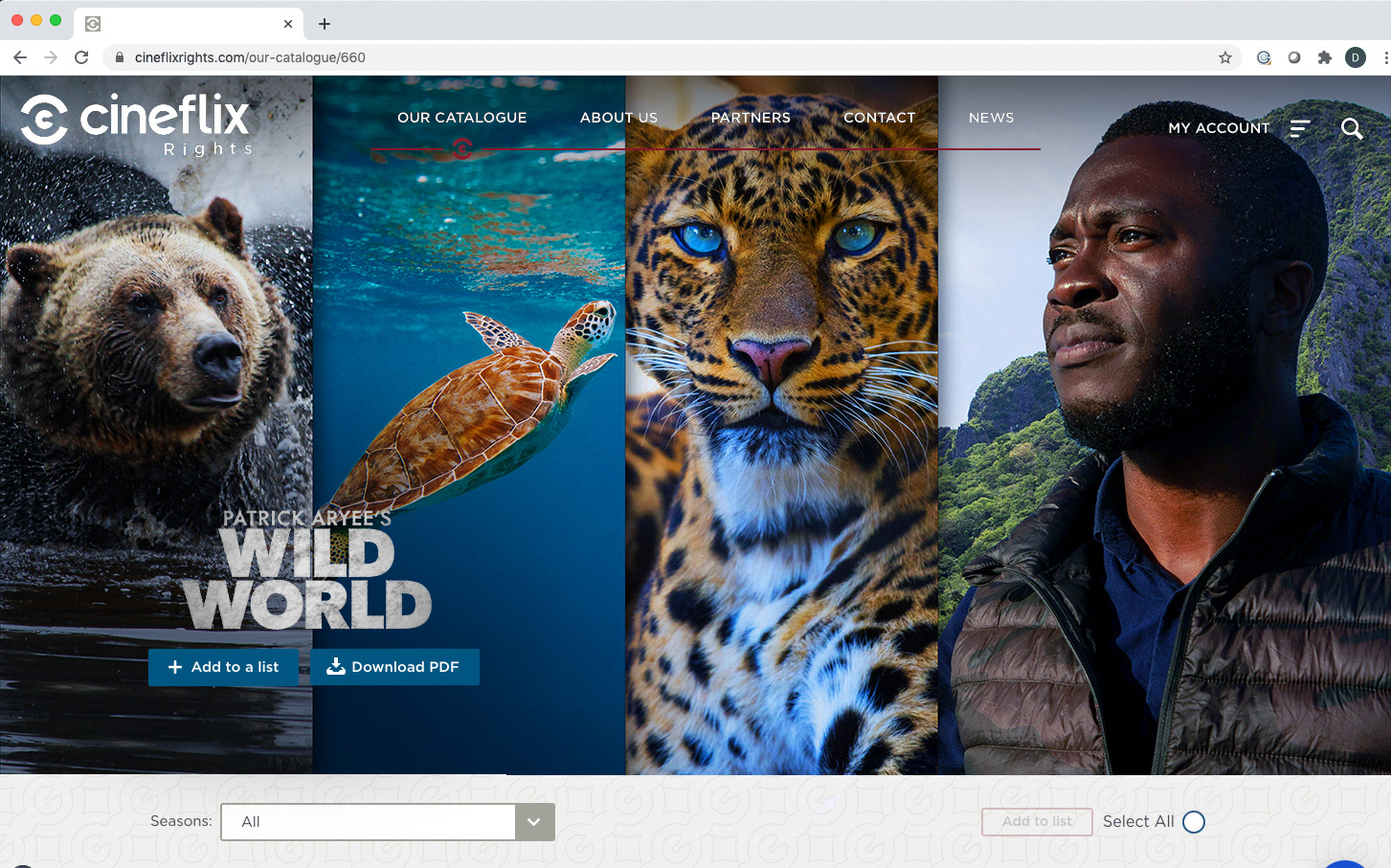Click the Patrick Aryee's Wild World title
1391x868 pixels.
[x=307, y=570]
